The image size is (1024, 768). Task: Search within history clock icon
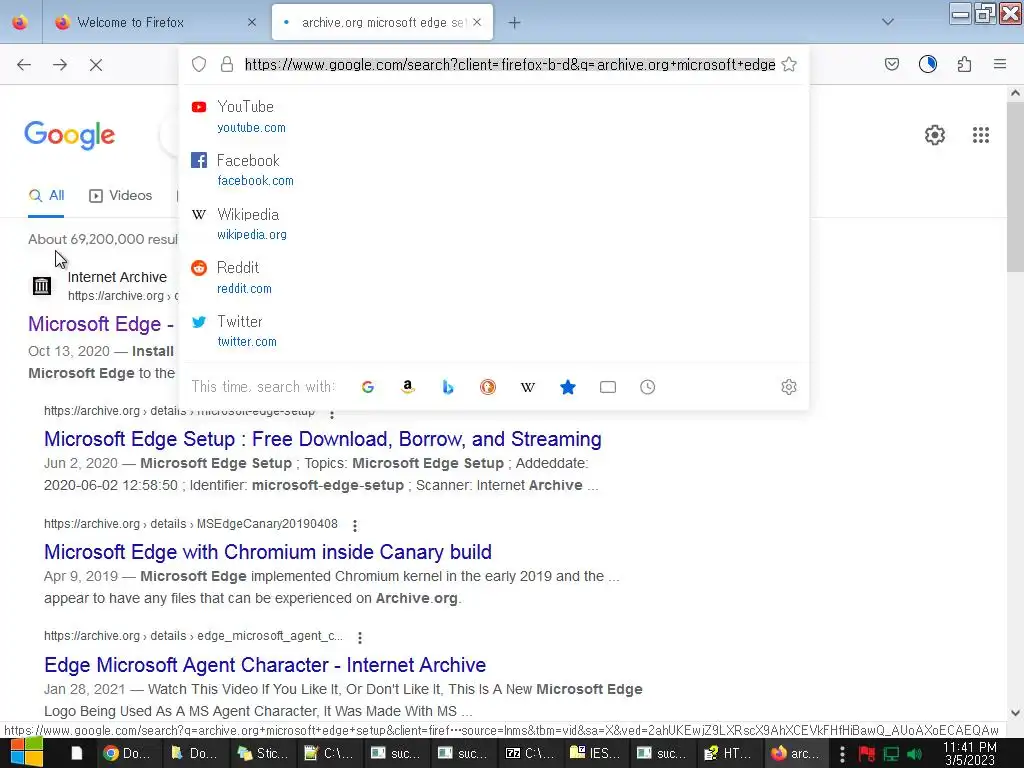point(647,387)
